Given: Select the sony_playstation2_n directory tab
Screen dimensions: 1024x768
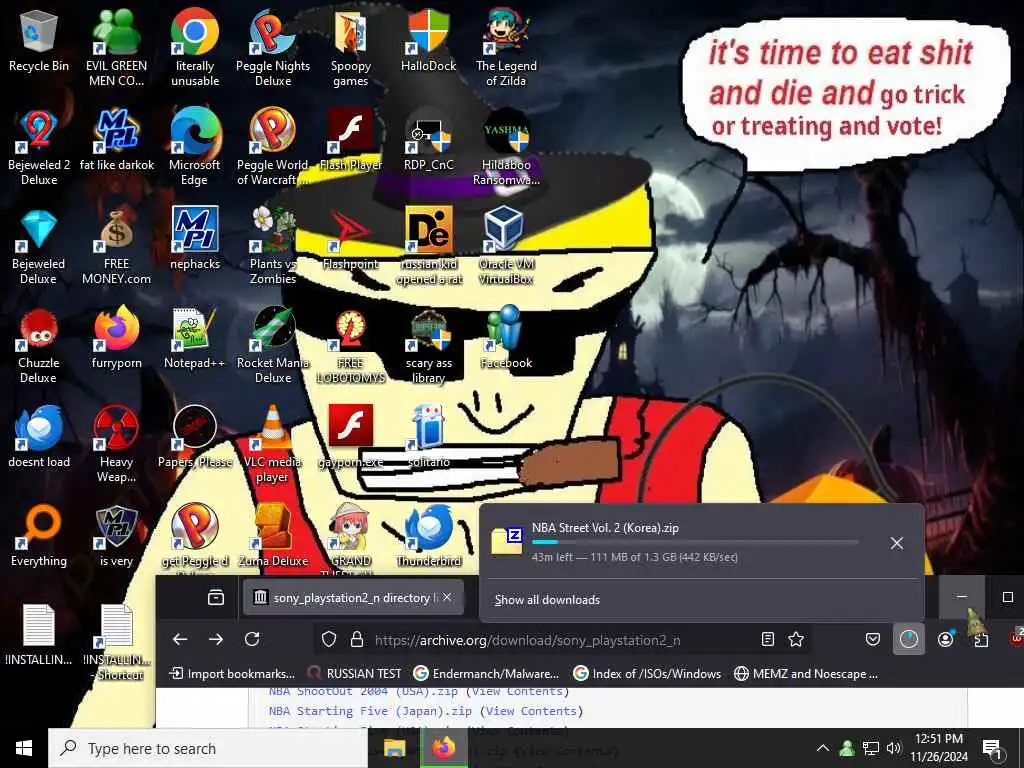Looking at the screenshot, I should tap(353, 598).
